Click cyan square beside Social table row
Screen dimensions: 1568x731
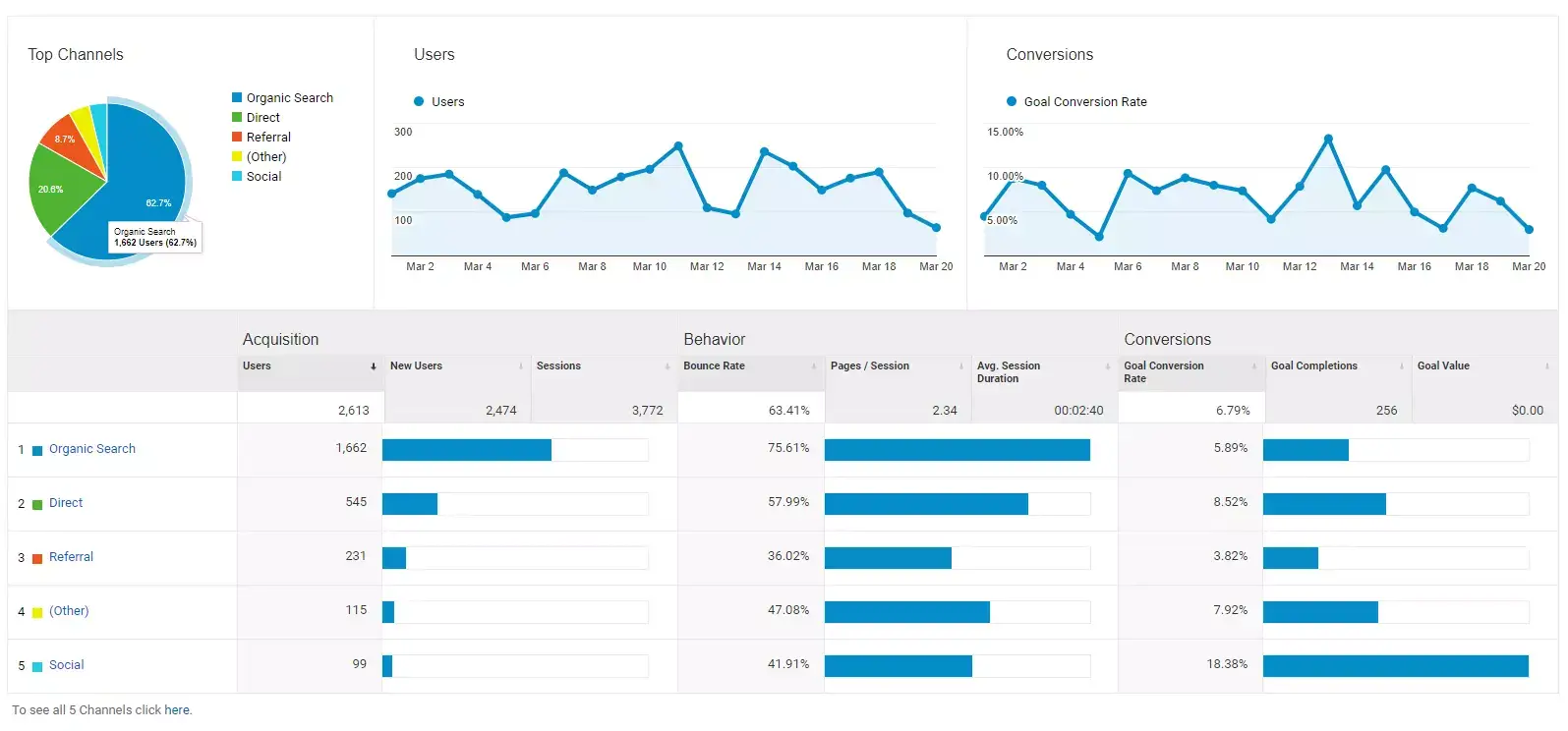pos(37,667)
